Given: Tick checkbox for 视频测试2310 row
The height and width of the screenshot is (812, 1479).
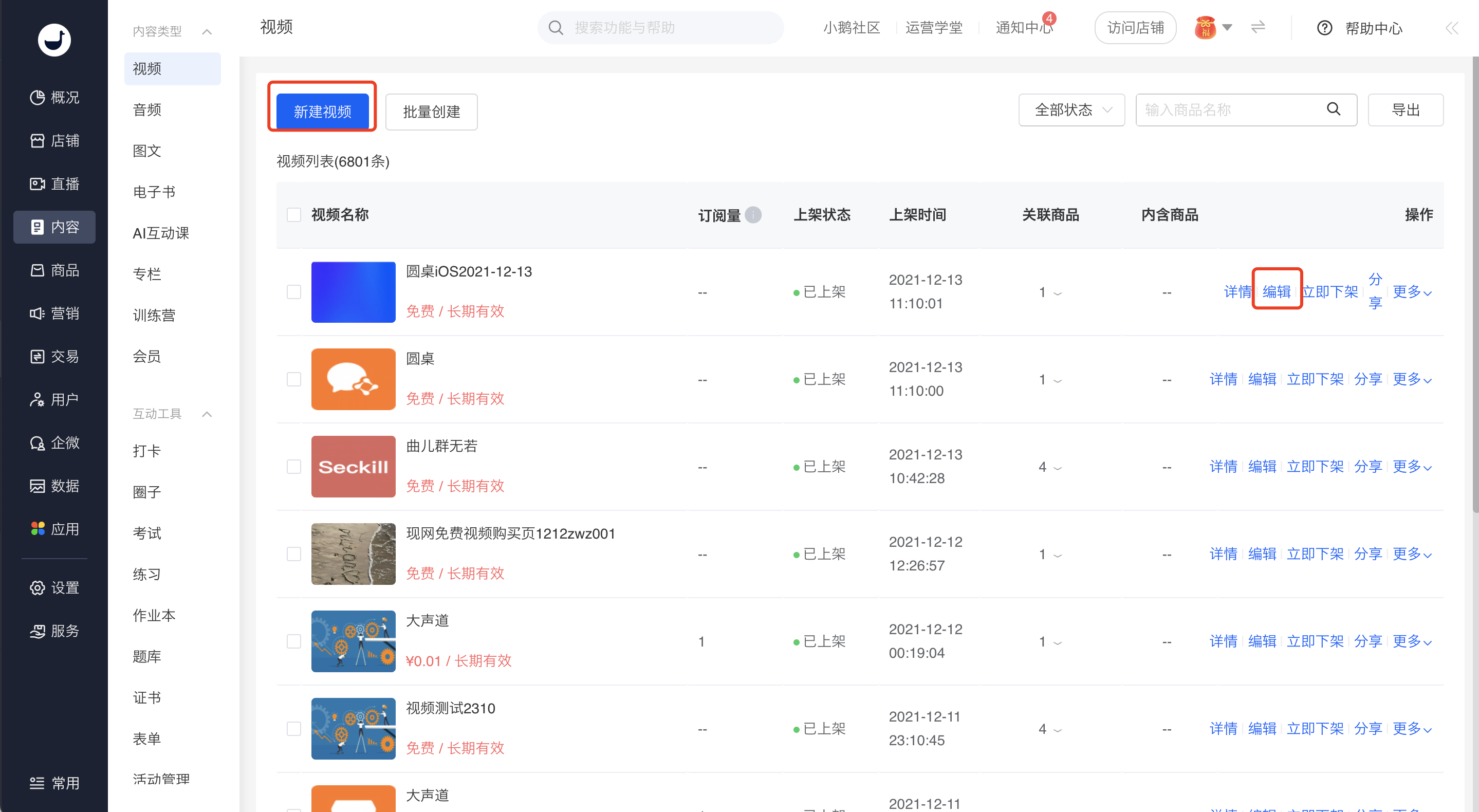Looking at the screenshot, I should point(293,728).
